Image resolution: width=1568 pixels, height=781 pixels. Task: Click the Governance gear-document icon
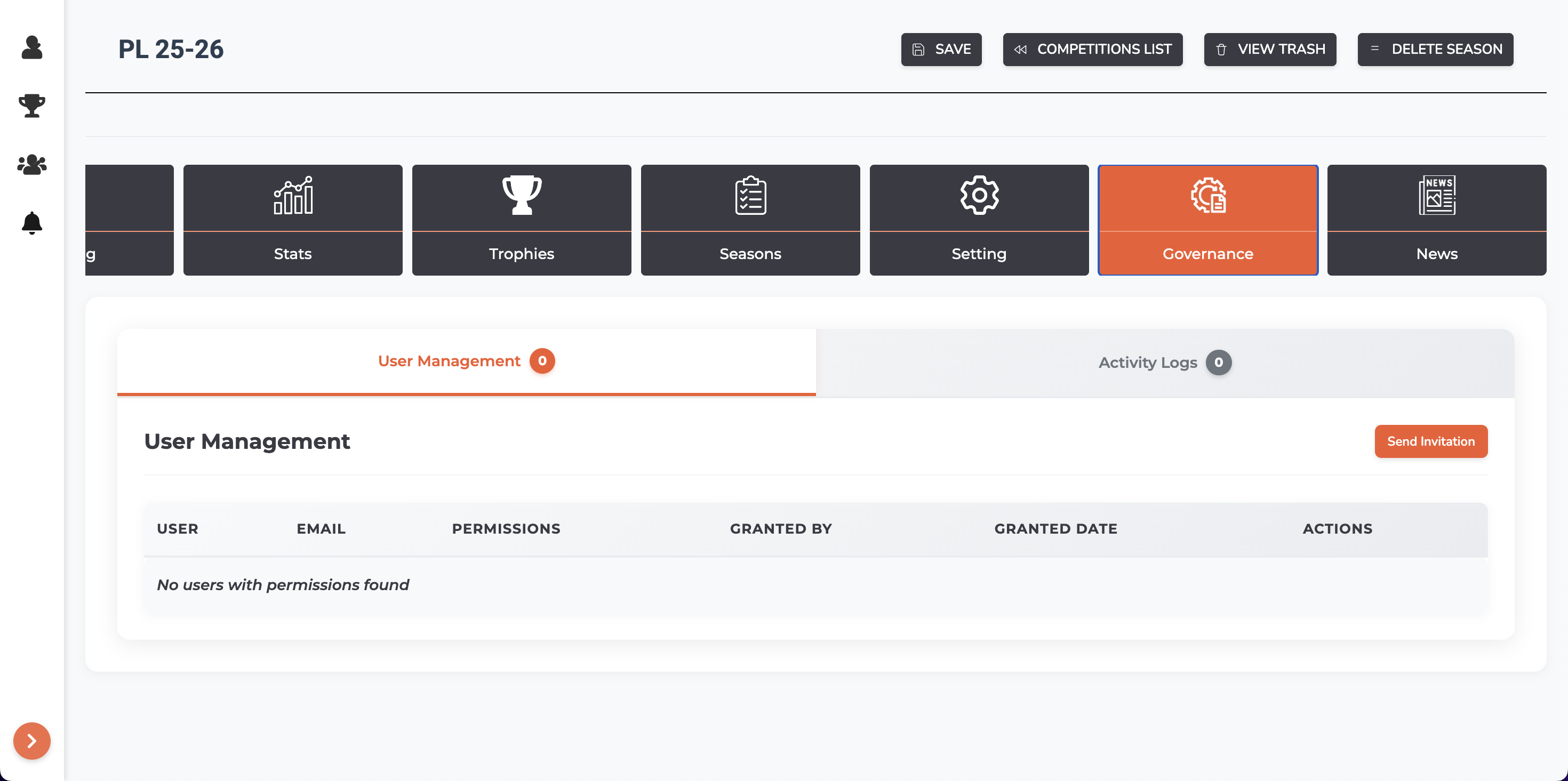(x=1207, y=195)
